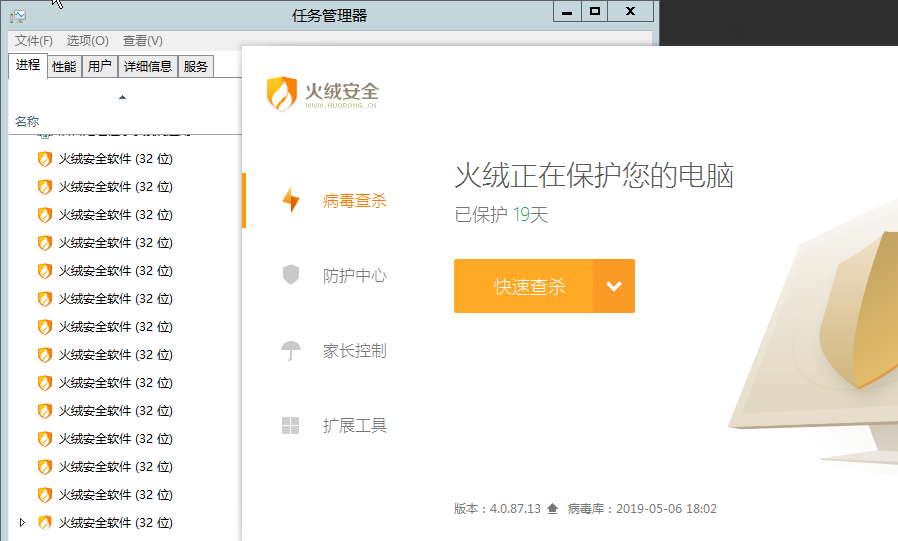898x541 pixels.
Task: Click the lightning icon for 病毒查杀
Action: pos(291,200)
